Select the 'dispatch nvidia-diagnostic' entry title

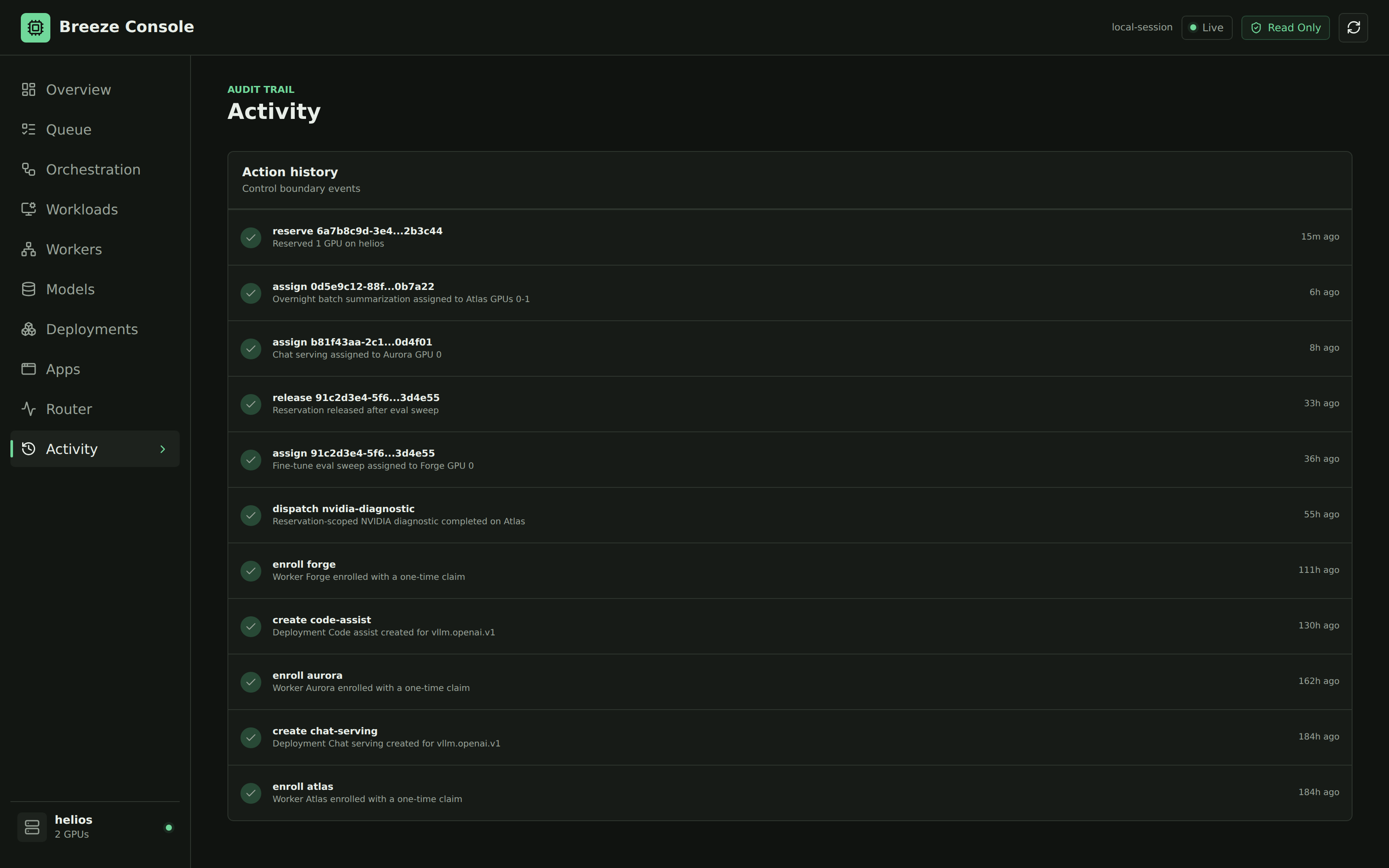pyautogui.click(x=343, y=509)
